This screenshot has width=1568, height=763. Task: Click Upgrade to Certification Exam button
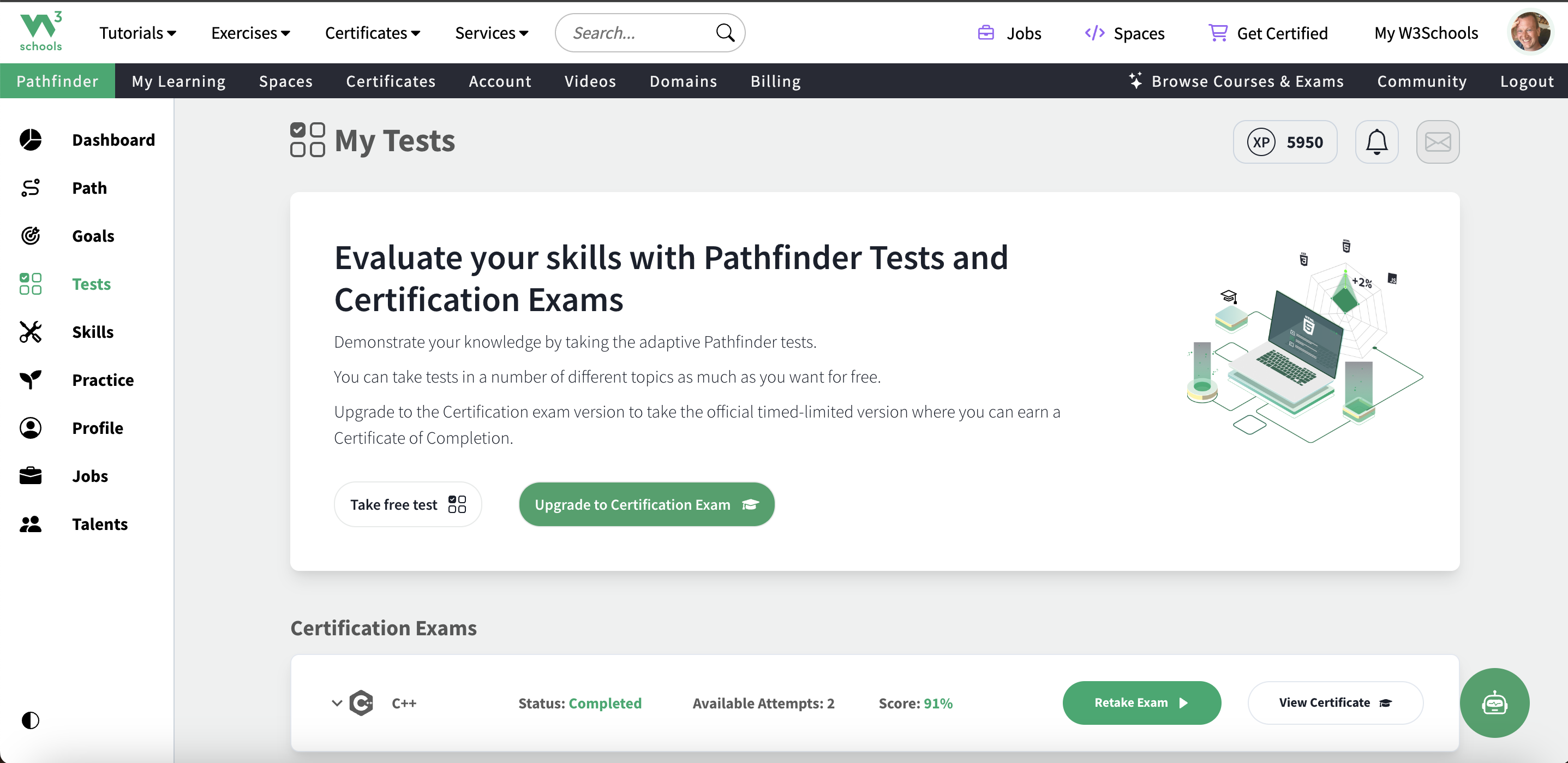[646, 504]
